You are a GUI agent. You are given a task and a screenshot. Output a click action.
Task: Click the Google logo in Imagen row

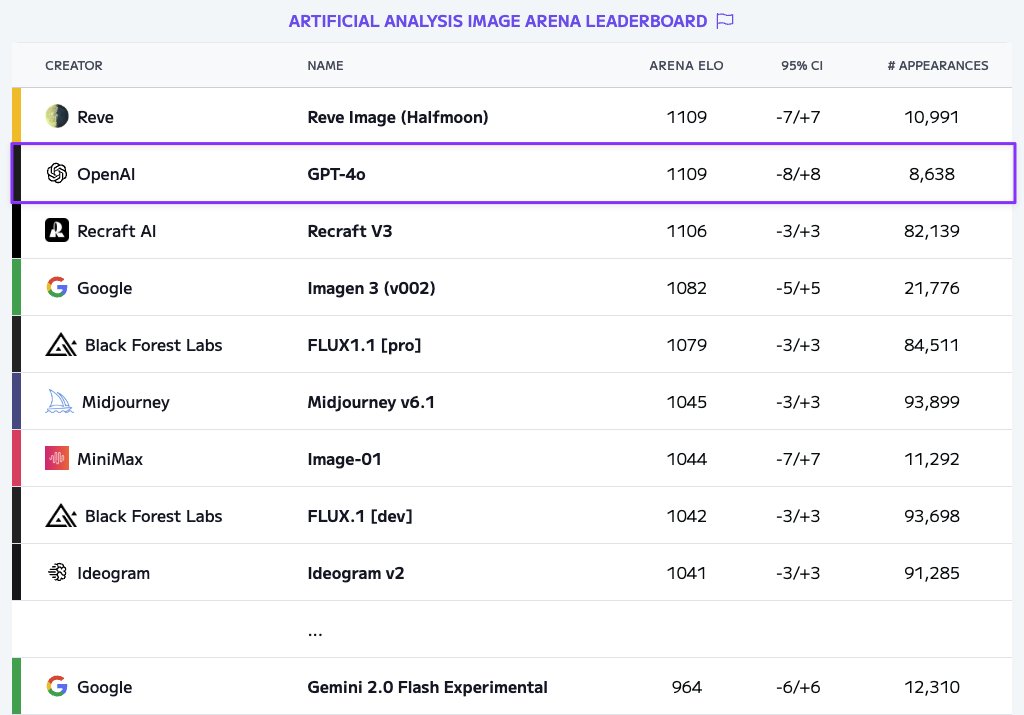tap(57, 287)
